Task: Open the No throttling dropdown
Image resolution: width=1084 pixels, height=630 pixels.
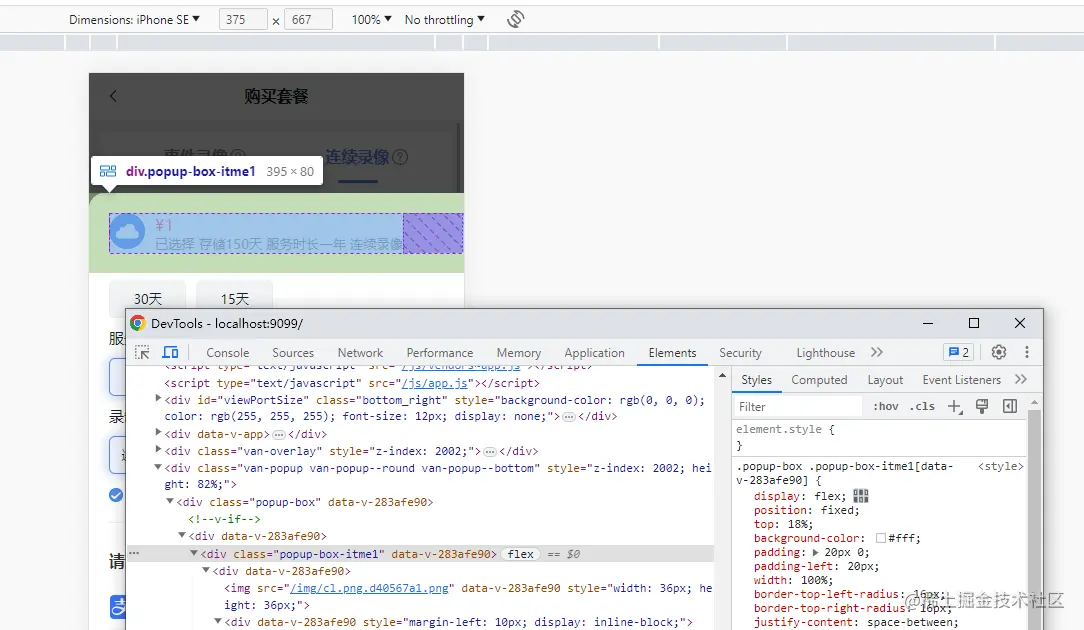Action: (445, 19)
